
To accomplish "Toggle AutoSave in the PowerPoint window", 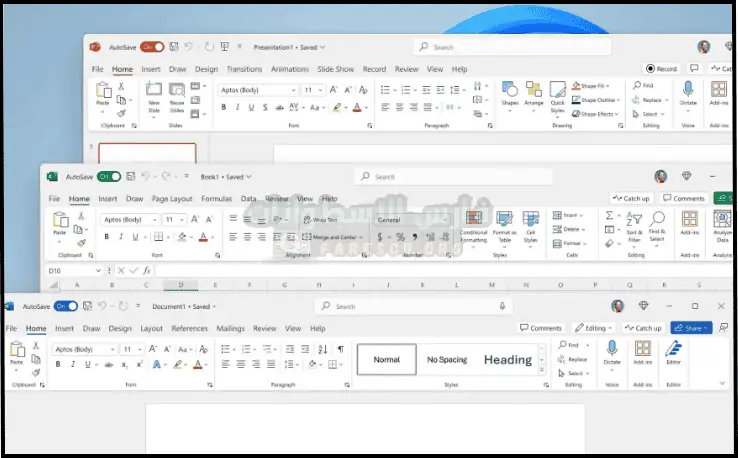I will click(x=152, y=46).
